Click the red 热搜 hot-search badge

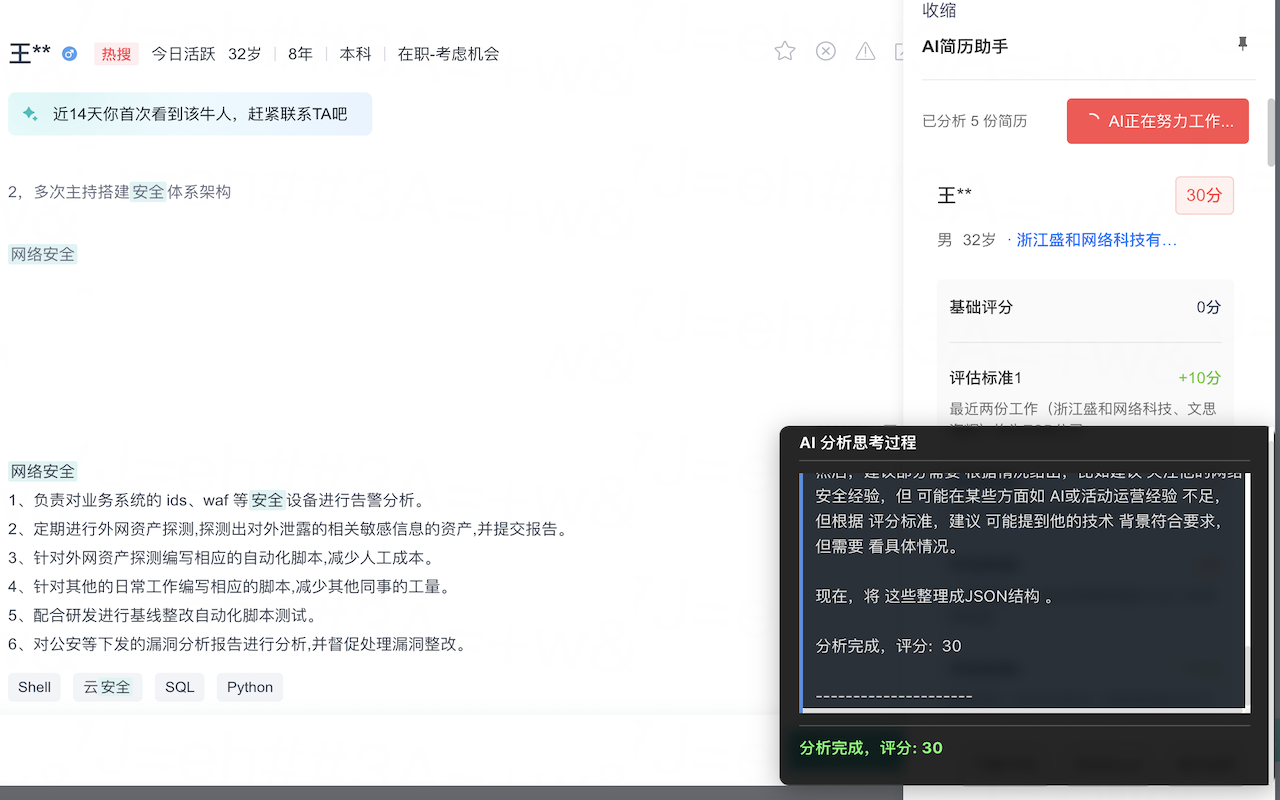[115, 54]
